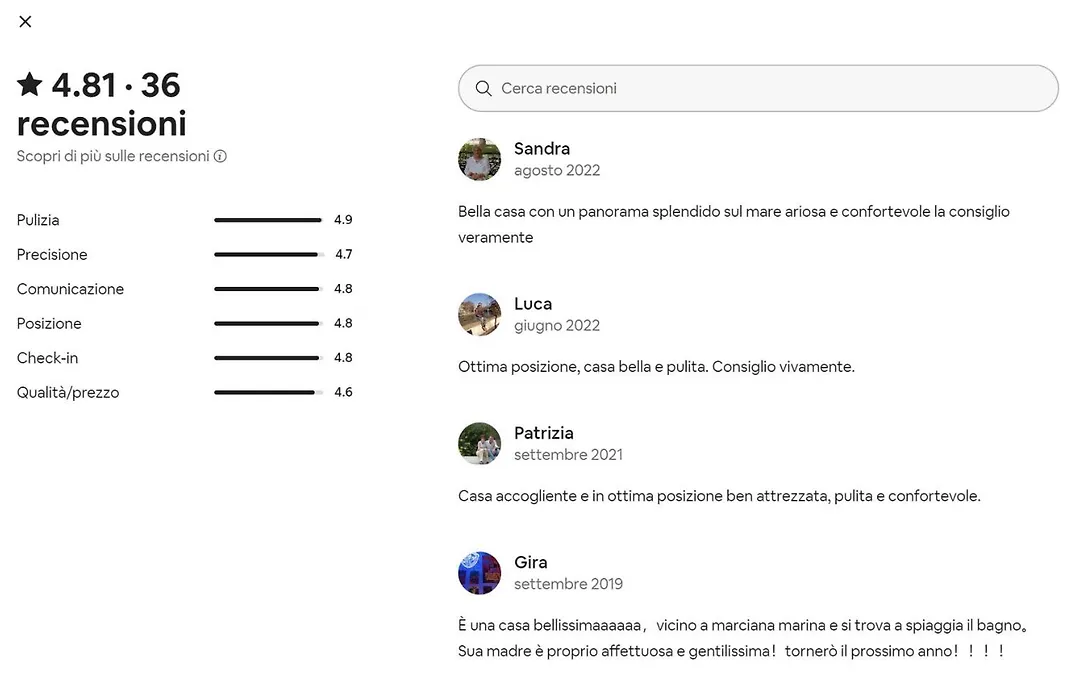The image size is (1080, 700).
Task: Close the reviews dialog with X
Action: 25,21
